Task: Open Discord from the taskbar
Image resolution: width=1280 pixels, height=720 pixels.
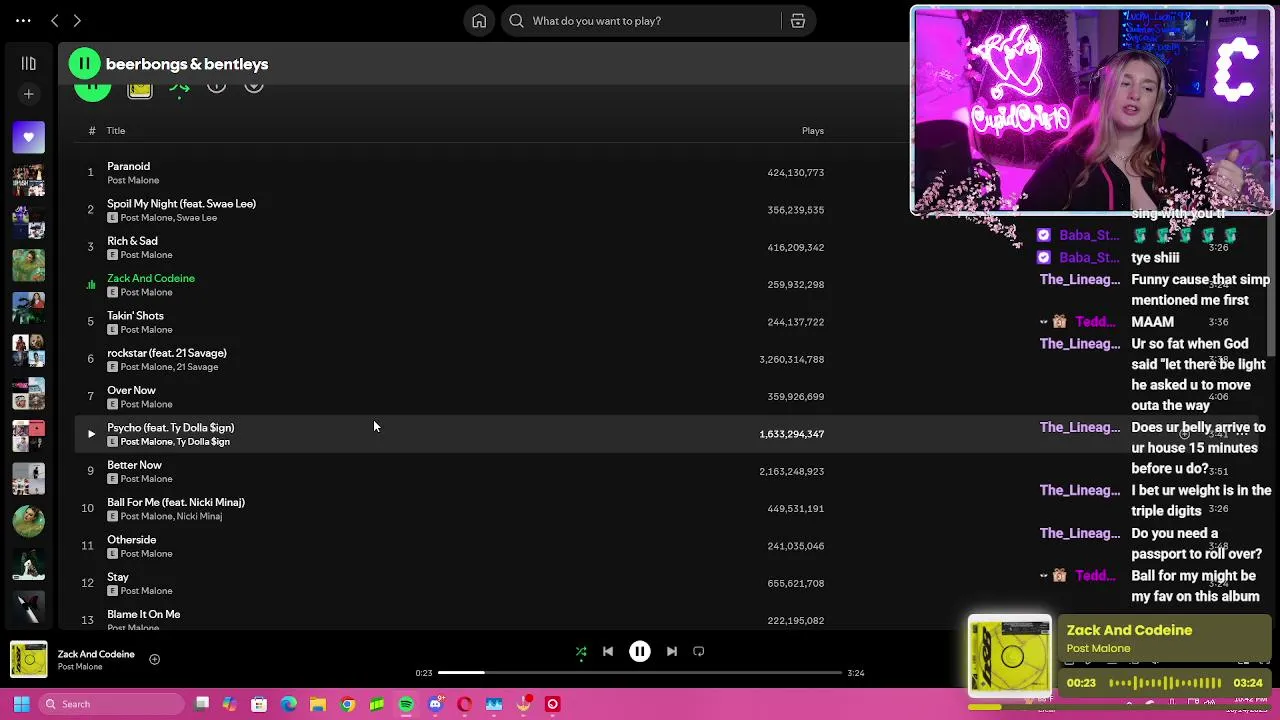Action: [435, 704]
